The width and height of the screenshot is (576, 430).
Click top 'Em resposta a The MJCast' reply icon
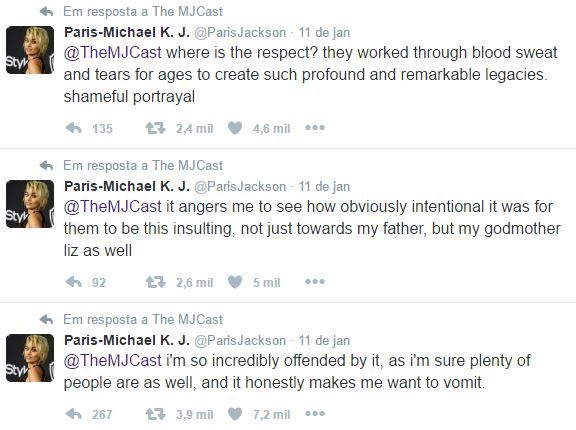47,11
